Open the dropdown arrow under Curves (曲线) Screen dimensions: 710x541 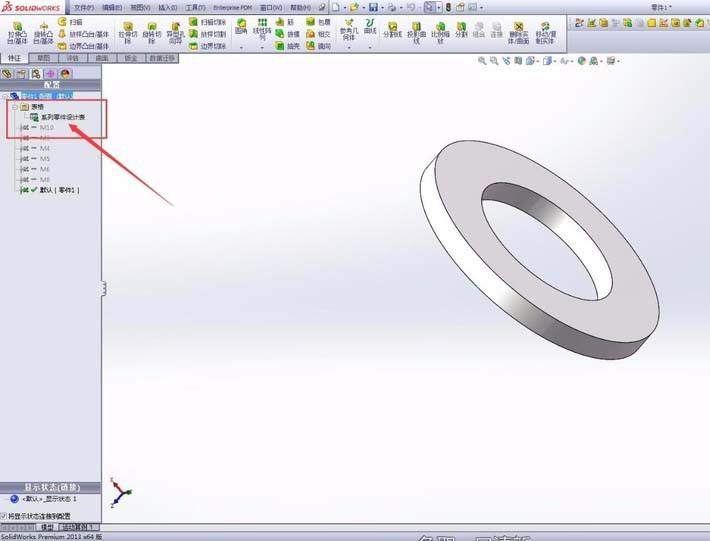tap(370, 47)
